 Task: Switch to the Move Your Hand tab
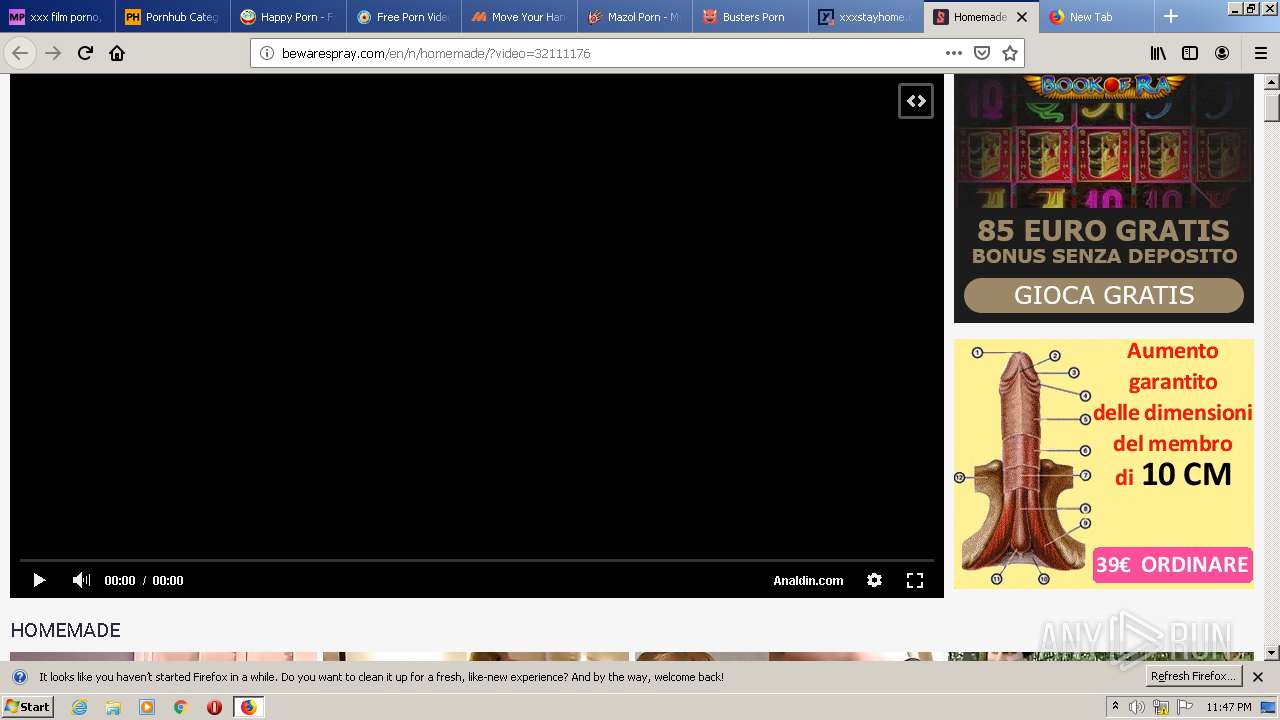point(520,17)
